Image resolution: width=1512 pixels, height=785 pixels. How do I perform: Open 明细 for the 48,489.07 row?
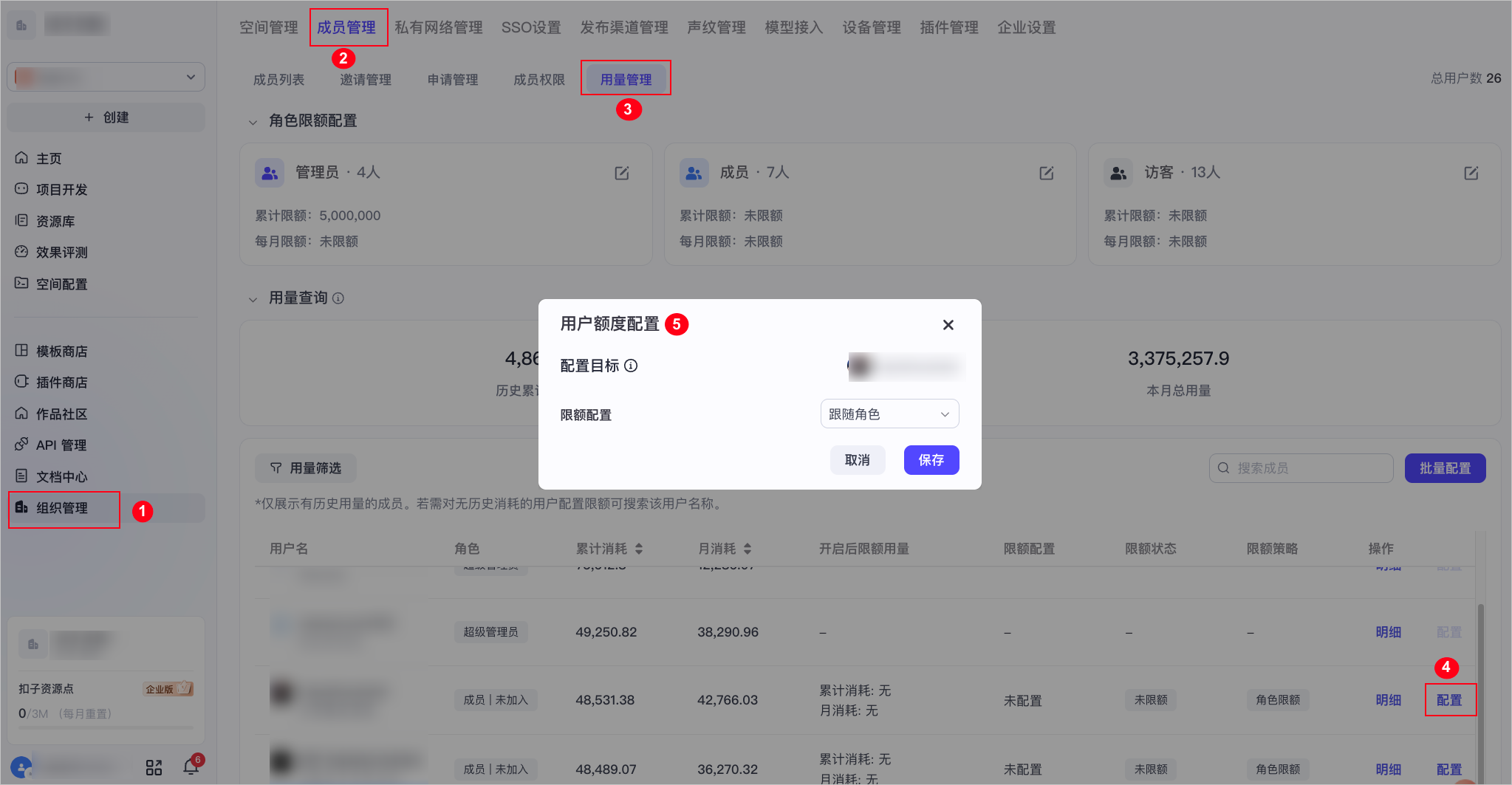coord(1388,769)
